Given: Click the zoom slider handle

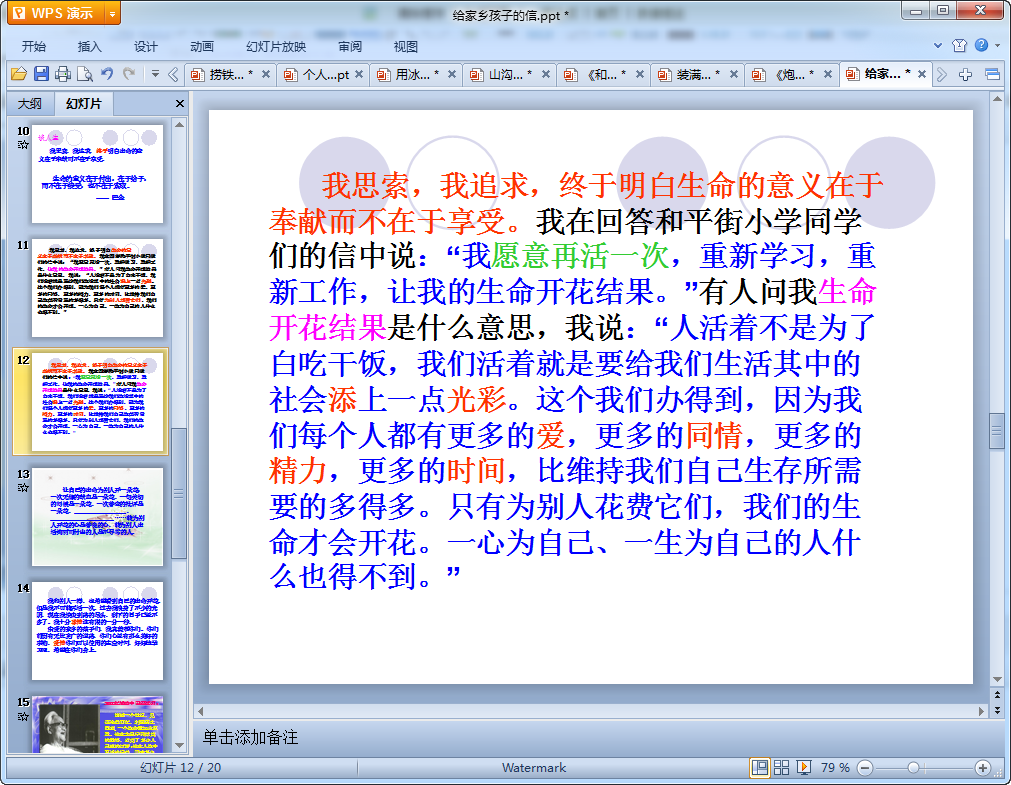Looking at the screenshot, I should coord(913,768).
